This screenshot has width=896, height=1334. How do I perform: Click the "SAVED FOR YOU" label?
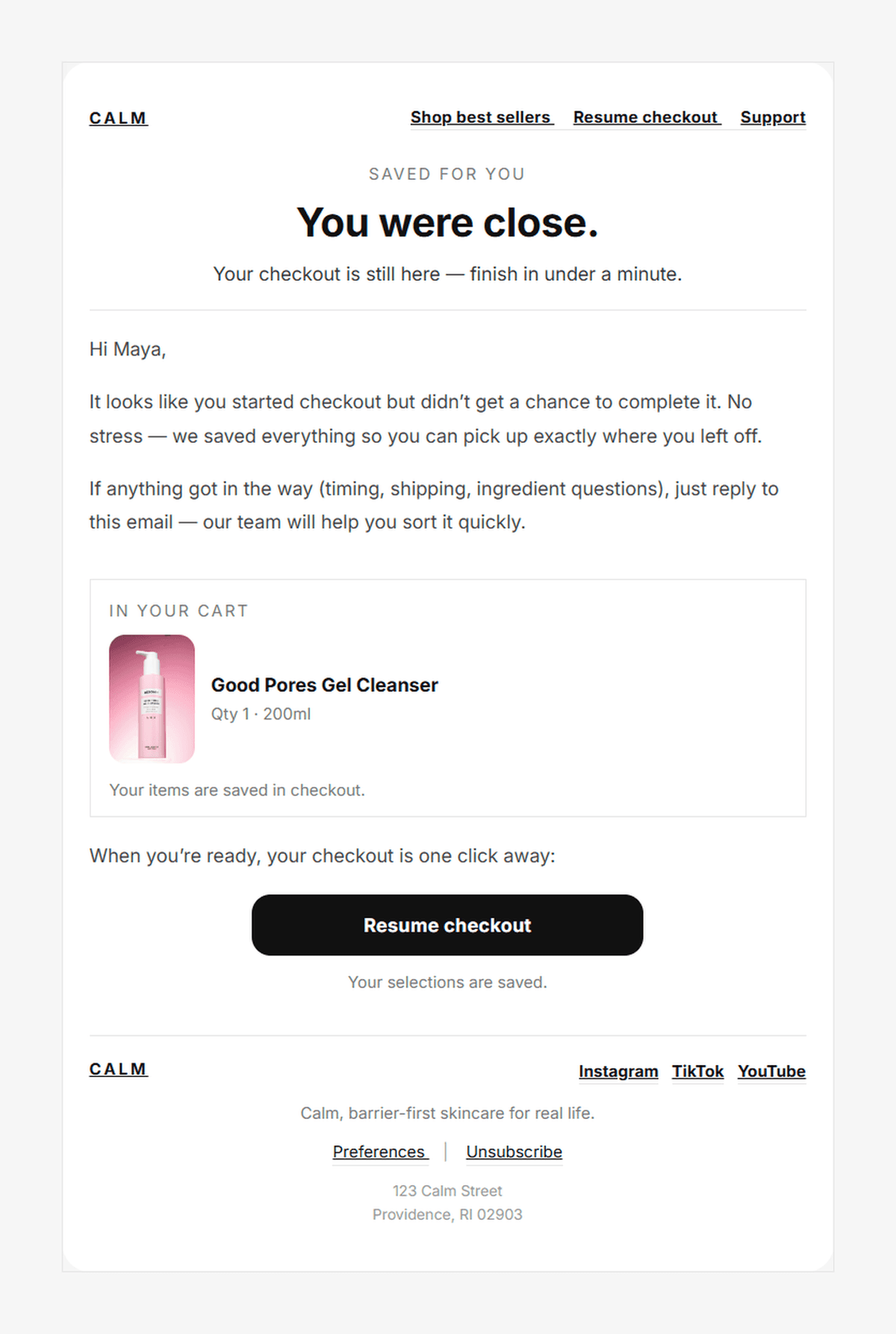[447, 174]
